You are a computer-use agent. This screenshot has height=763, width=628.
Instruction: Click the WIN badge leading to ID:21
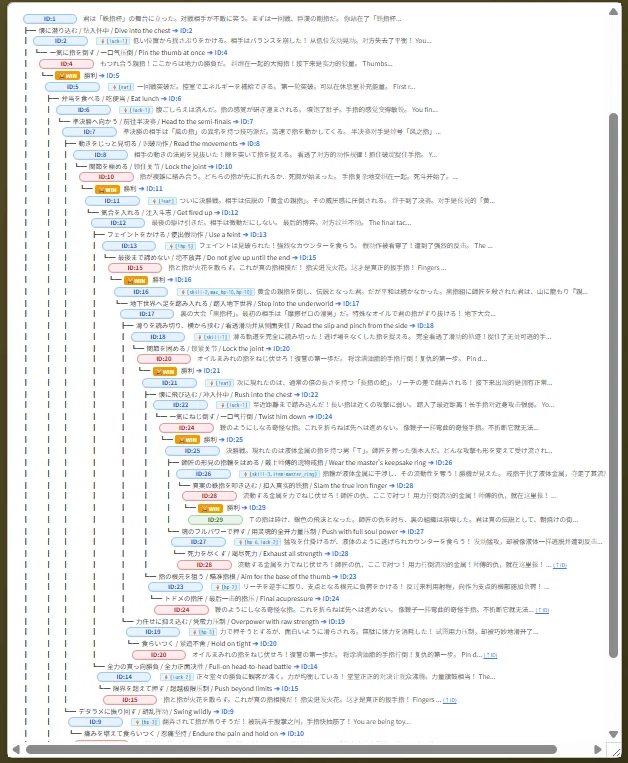pyautogui.click(x=164, y=371)
